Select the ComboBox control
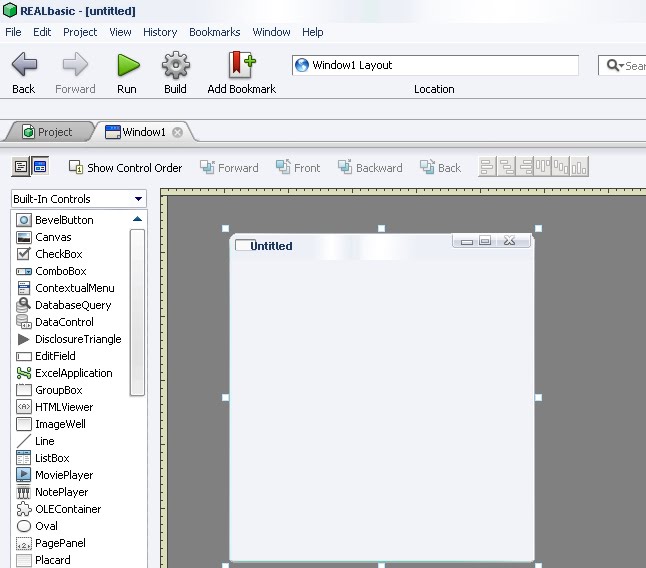The height and width of the screenshot is (568, 646). tap(51, 271)
